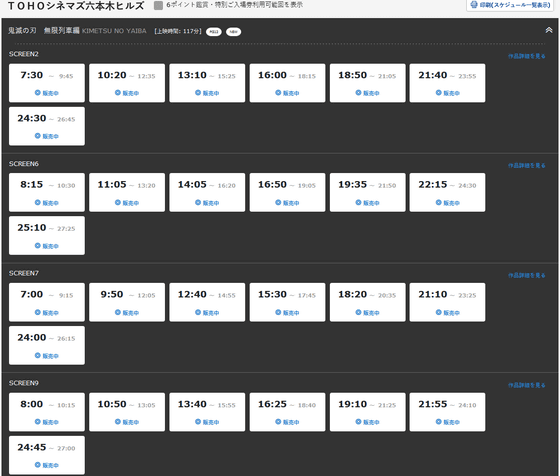Book the 21:55 showtime in SCREEN9
Screen dimensions: 560x476
(x=447, y=412)
